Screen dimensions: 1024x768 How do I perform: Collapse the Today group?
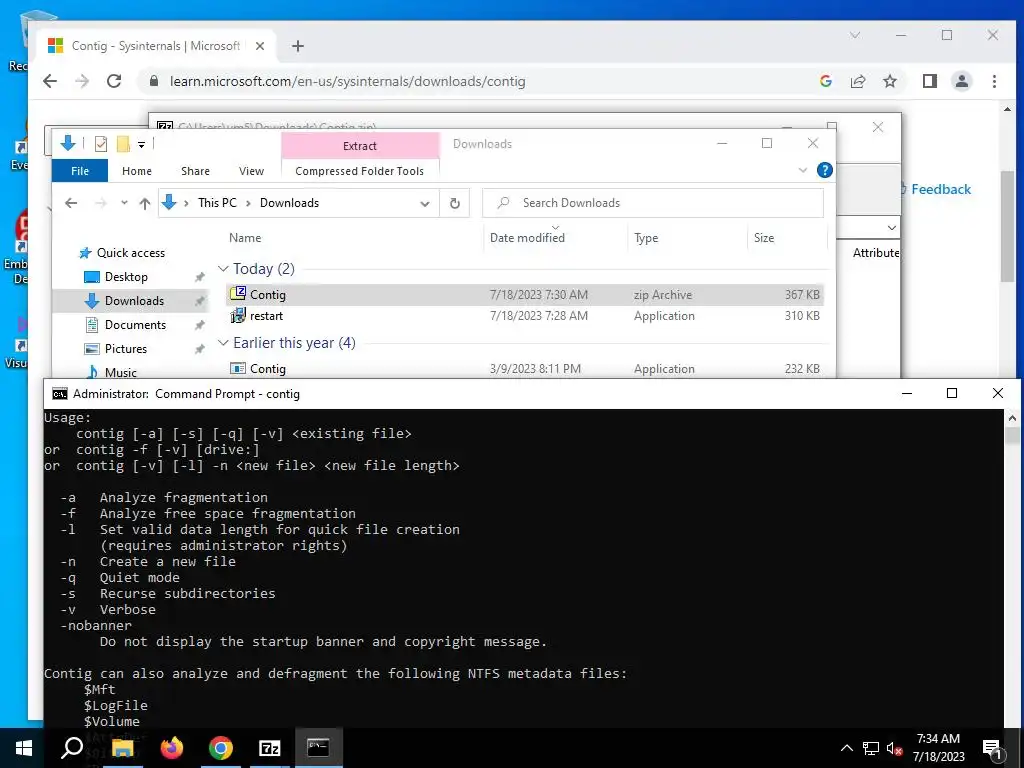pyautogui.click(x=223, y=268)
